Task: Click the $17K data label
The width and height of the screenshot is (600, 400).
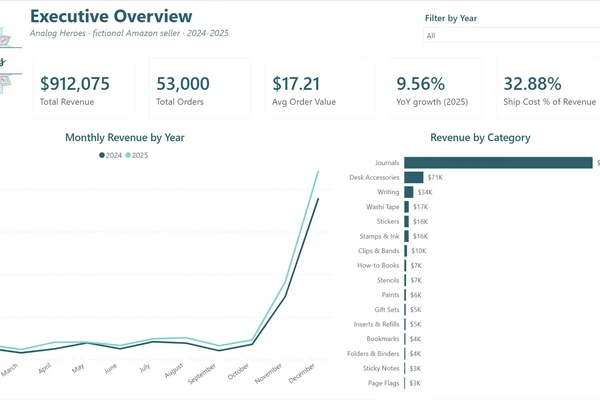Action: [421, 207]
